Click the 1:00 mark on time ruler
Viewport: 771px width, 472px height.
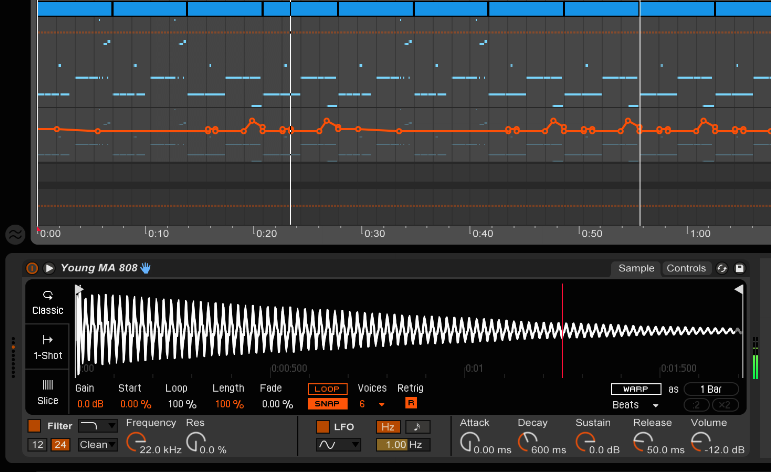tap(700, 234)
